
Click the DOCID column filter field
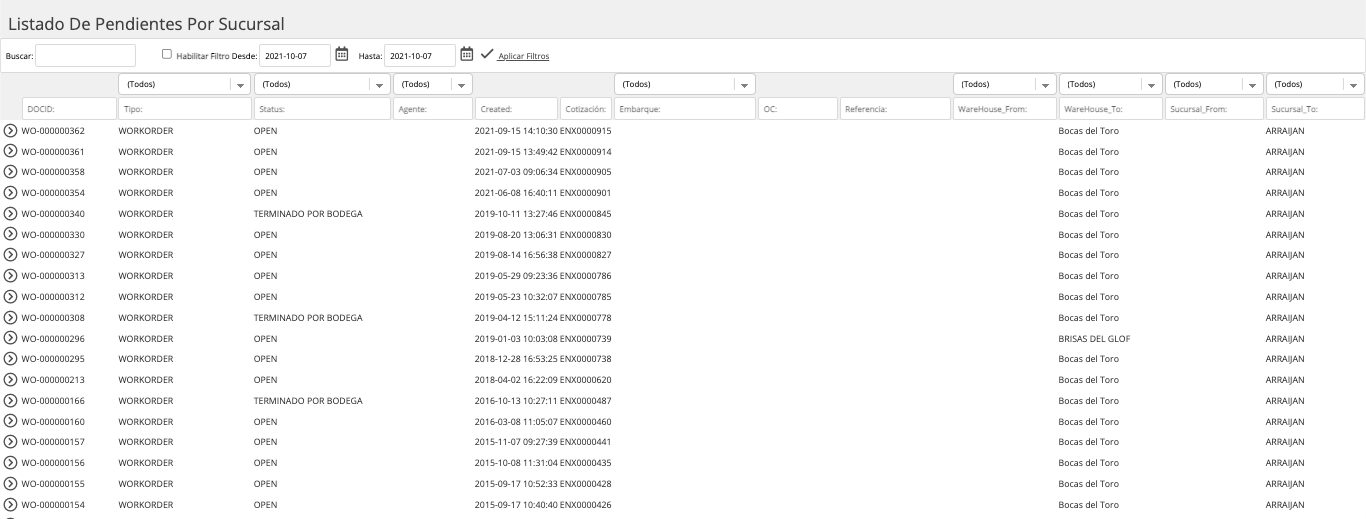[x=69, y=109]
